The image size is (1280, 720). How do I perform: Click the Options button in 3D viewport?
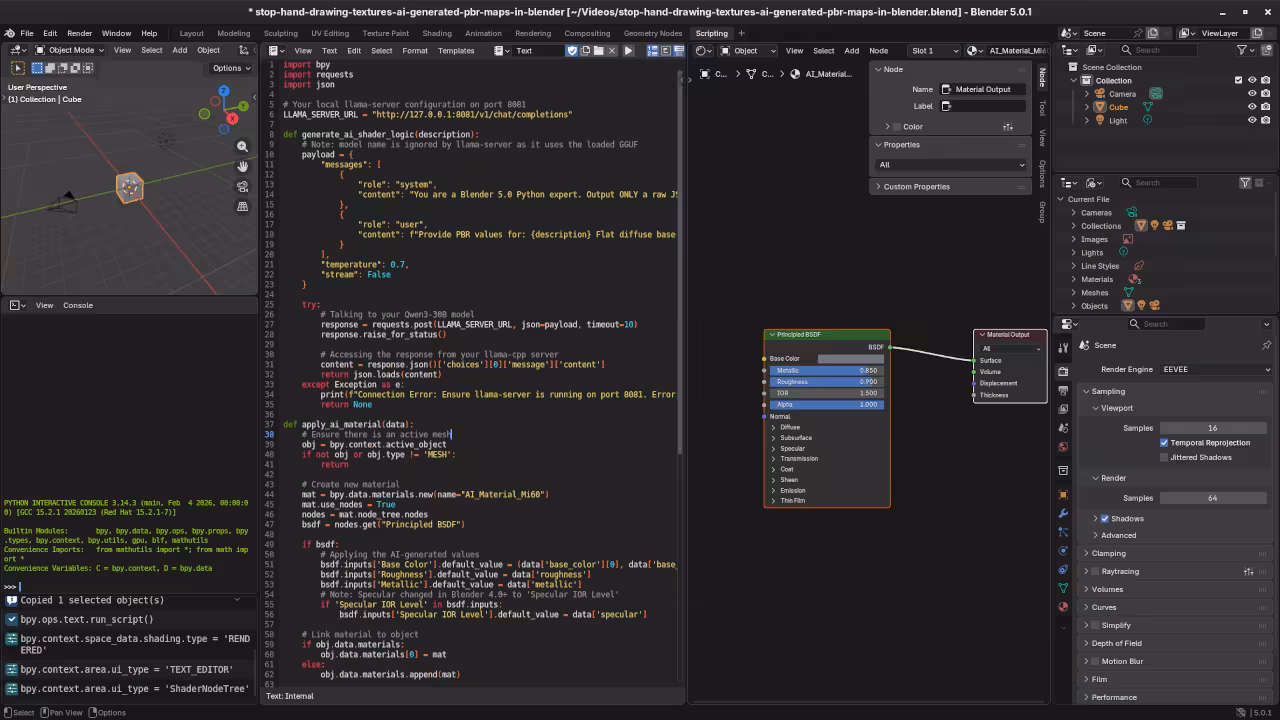pyautogui.click(x=230, y=68)
